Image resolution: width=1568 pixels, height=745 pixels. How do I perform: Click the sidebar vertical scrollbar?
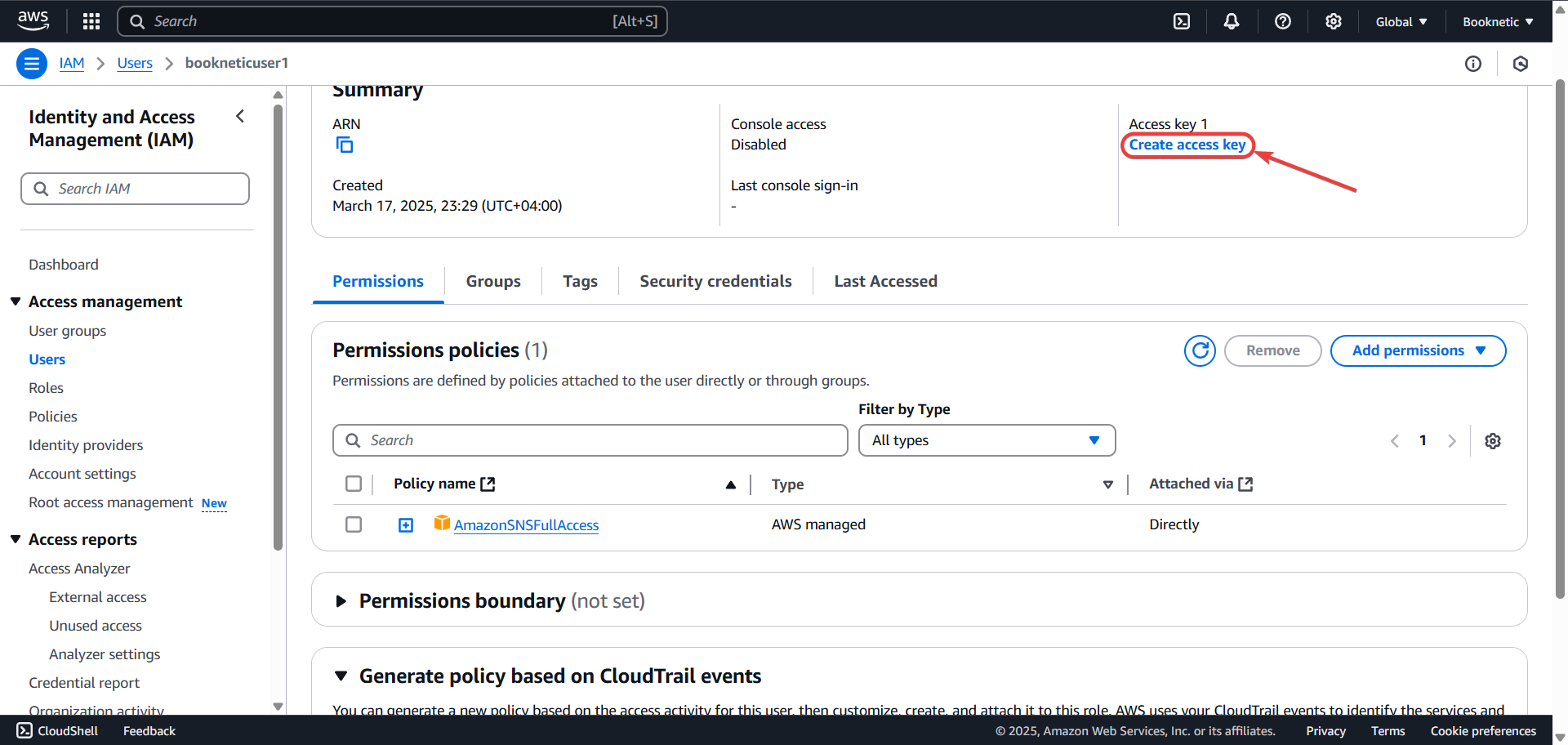(x=278, y=327)
